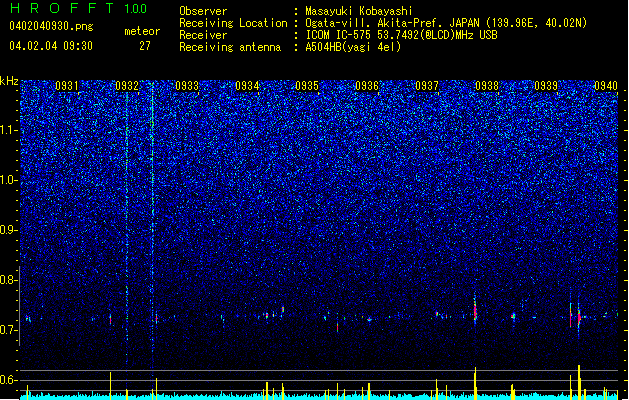Click the meteor count value 27
629x400 pixels.
(x=145, y=46)
